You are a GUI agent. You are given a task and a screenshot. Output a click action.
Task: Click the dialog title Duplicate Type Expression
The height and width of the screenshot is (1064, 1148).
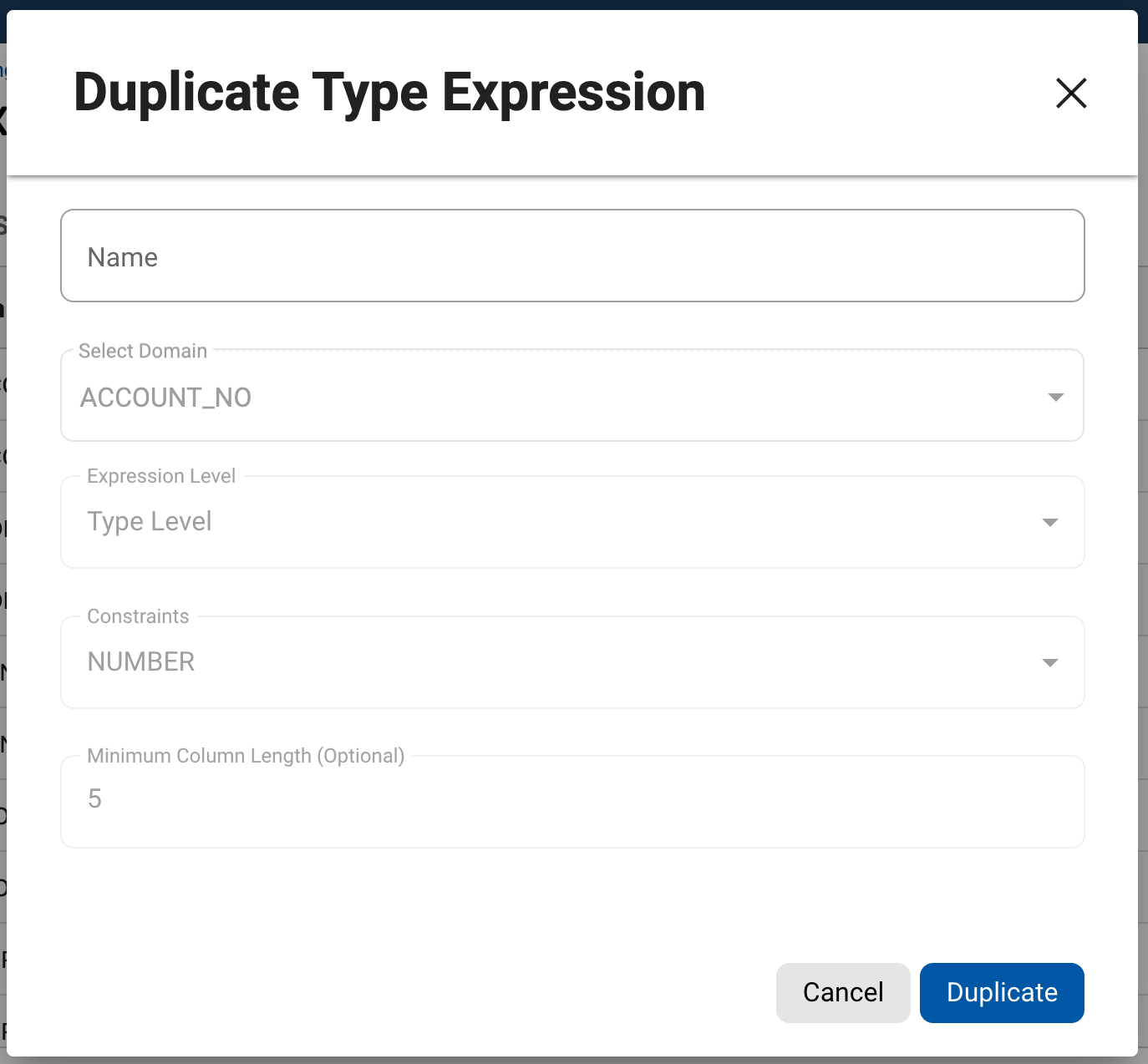tap(389, 92)
